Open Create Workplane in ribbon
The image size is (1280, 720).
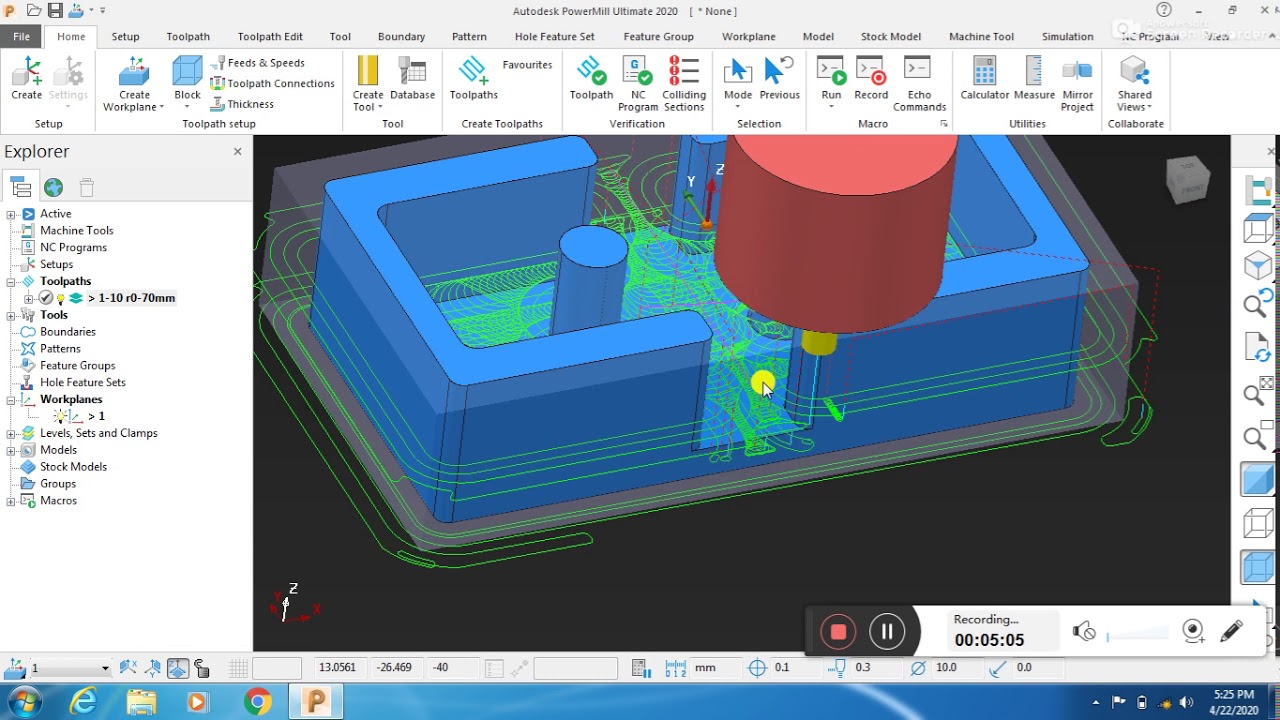[x=133, y=84]
